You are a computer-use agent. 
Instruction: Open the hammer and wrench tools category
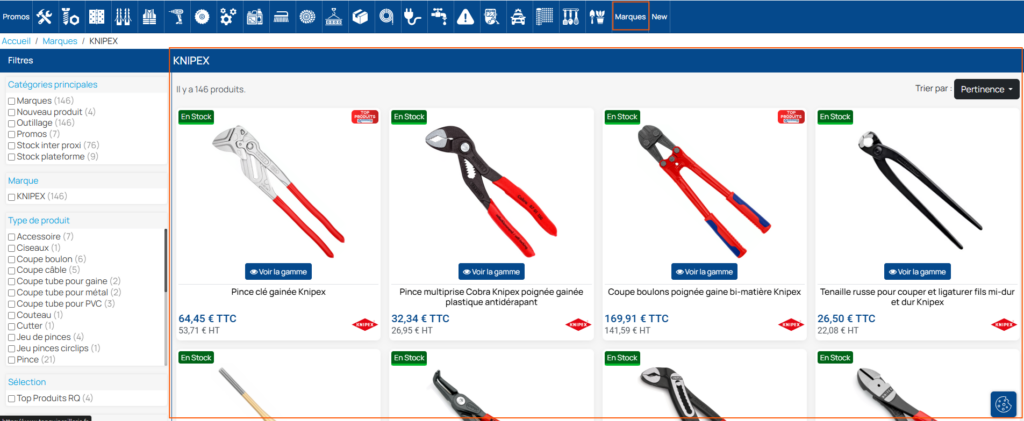coord(44,17)
